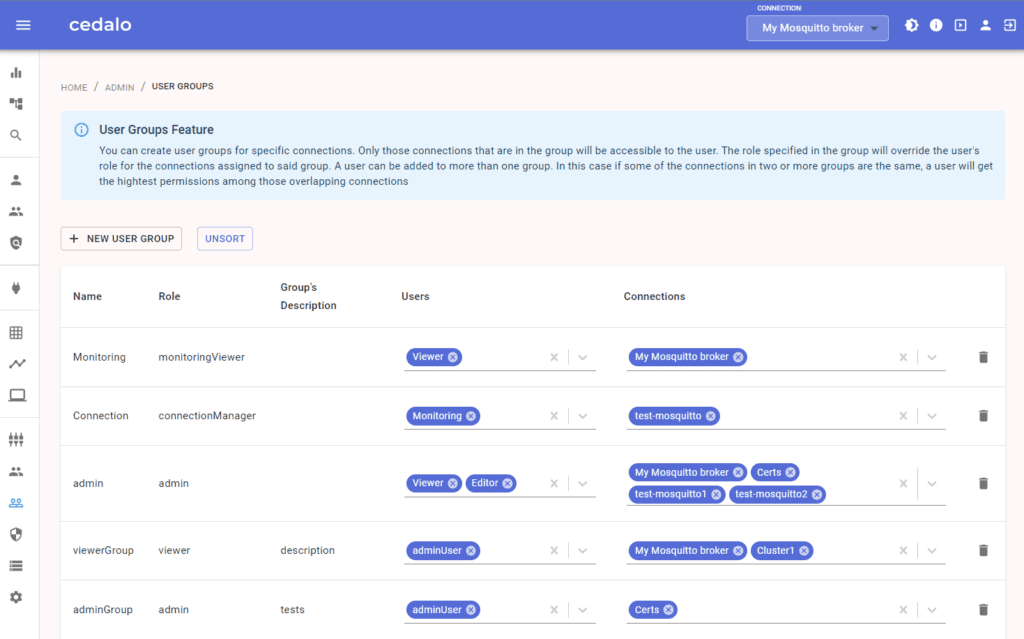
Task: Log out using the sign-out icon
Action: coord(1009,25)
